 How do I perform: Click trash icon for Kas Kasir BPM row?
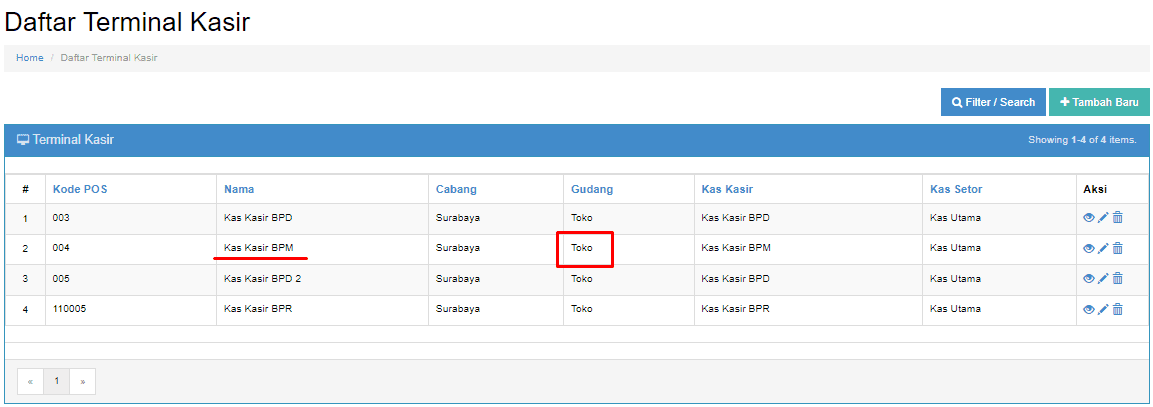tap(1118, 249)
